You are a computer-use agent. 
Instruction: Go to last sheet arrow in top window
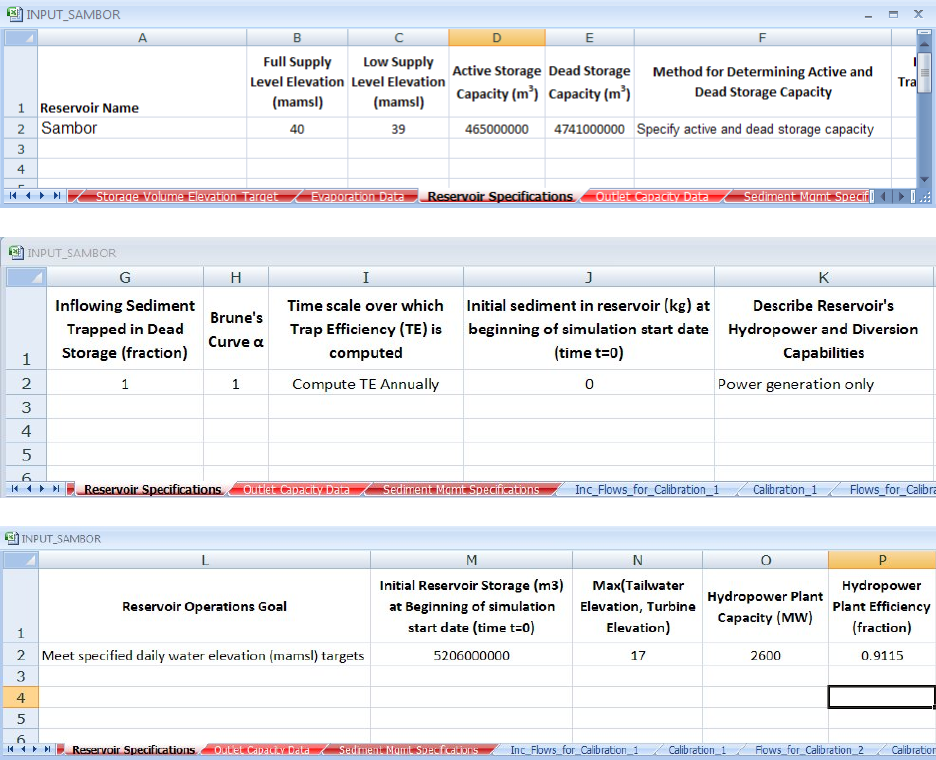click(57, 195)
